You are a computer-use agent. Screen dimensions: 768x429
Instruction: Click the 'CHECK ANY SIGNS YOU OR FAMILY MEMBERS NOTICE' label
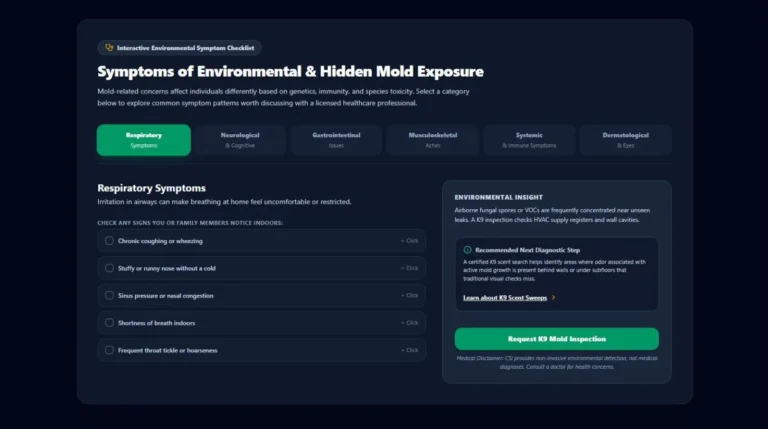pos(190,223)
